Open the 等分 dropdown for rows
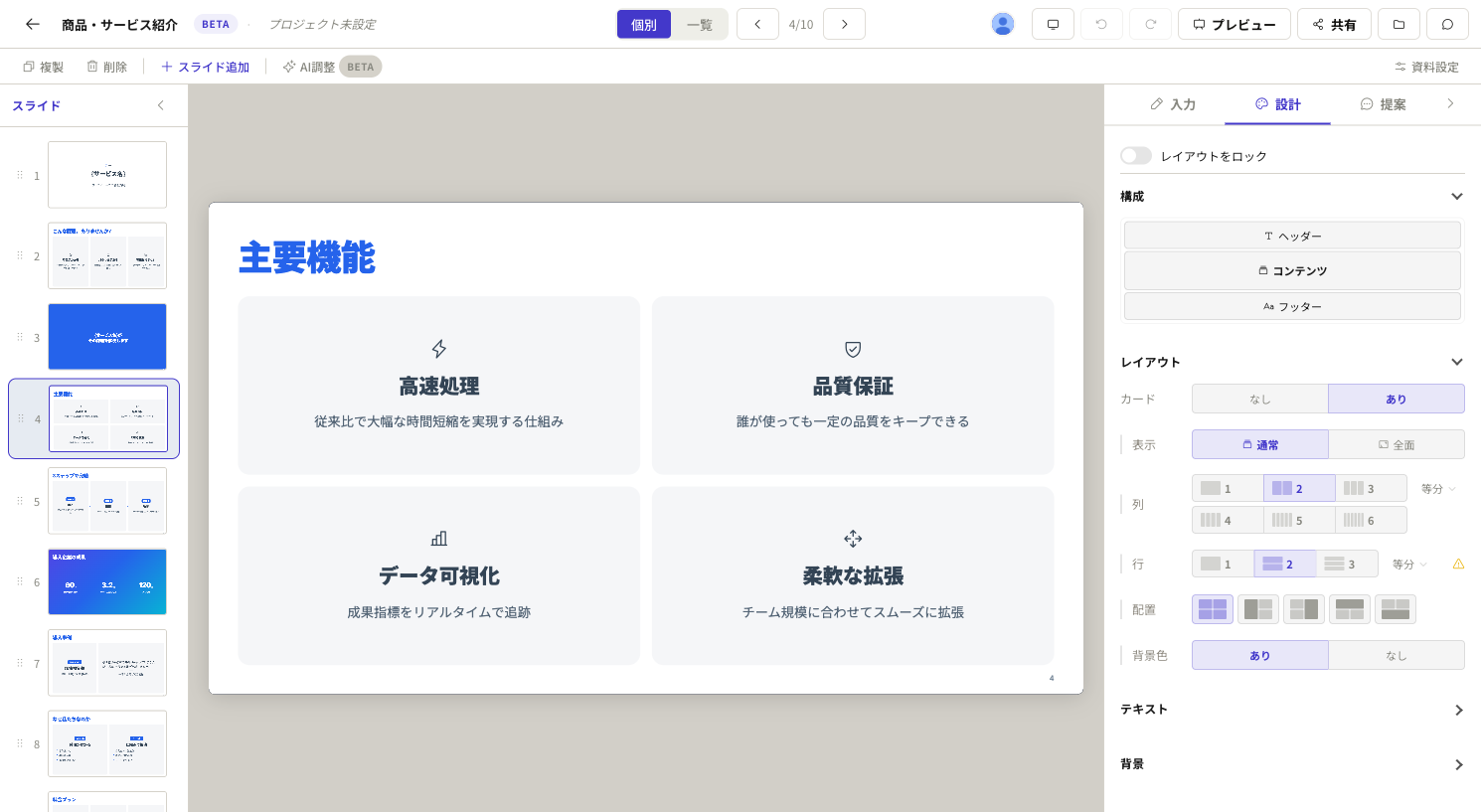 tap(1409, 564)
